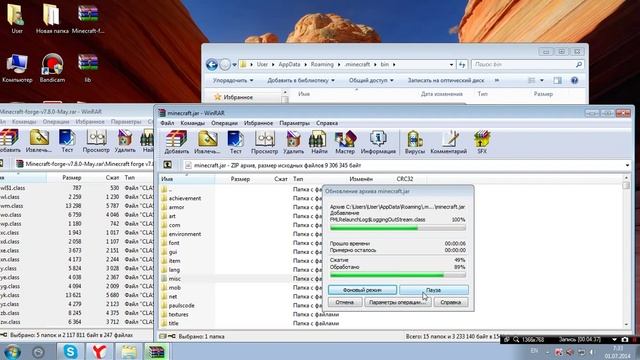Image resolution: width=640 pixels, height=360 pixels.
Task: Open the Explorer address bar history dropdown
Action: [451, 64]
